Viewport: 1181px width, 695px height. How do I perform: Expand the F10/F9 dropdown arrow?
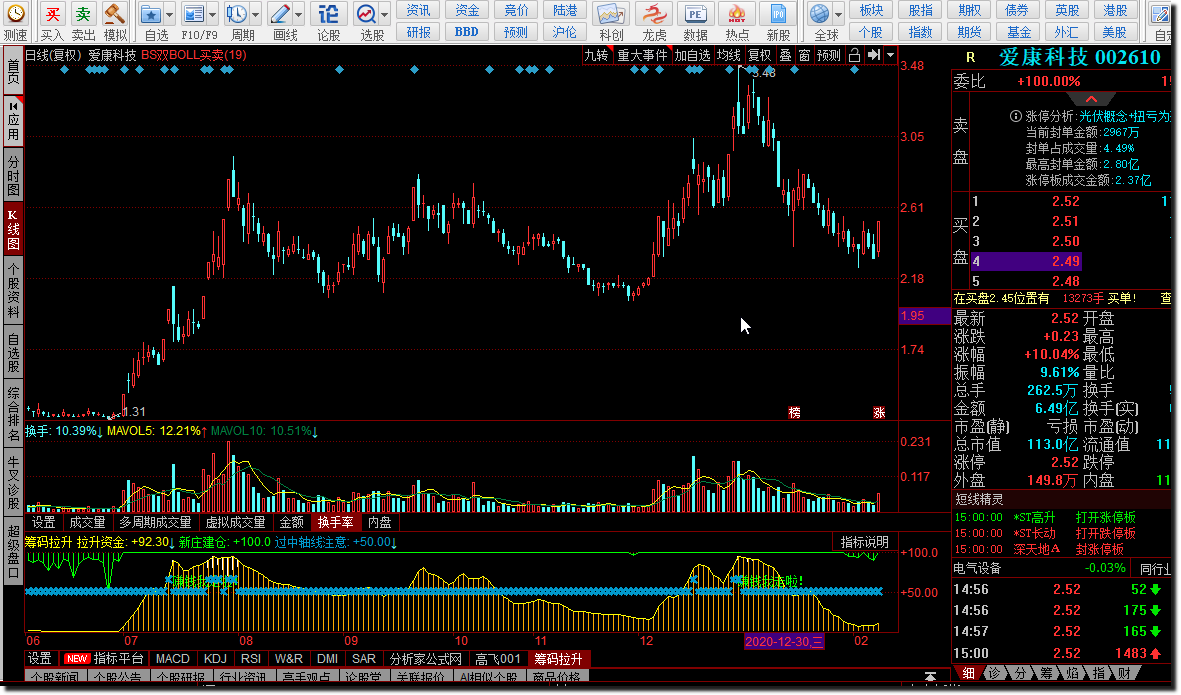(212, 14)
